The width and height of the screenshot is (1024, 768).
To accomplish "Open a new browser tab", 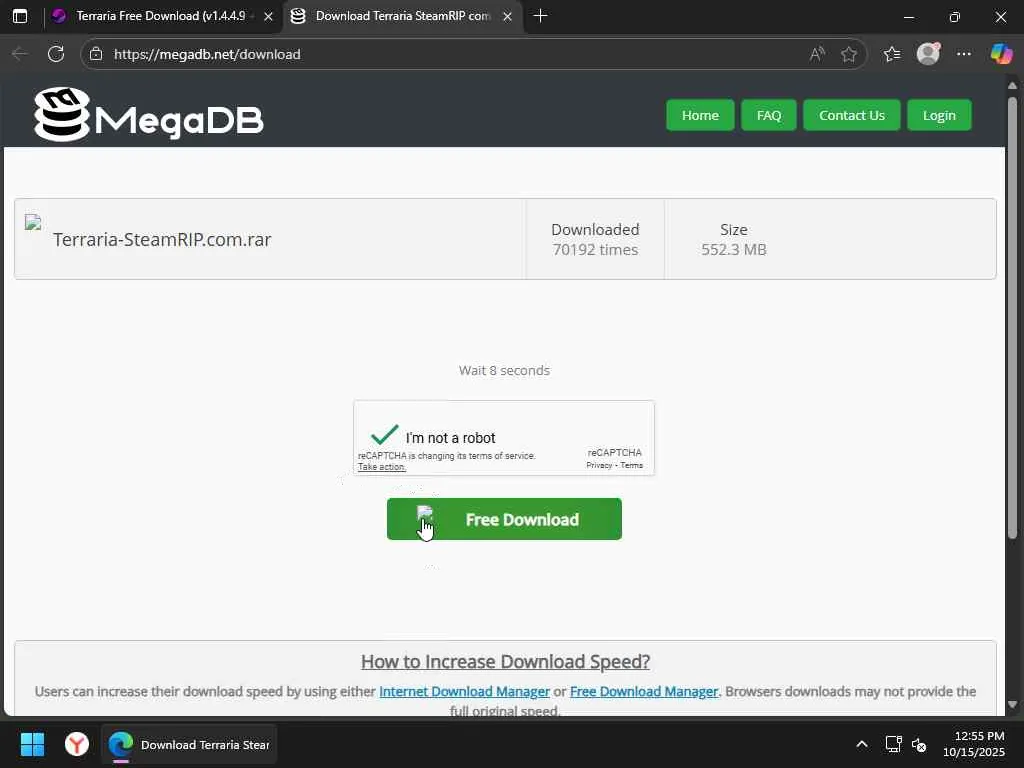I will tap(540, 16).
